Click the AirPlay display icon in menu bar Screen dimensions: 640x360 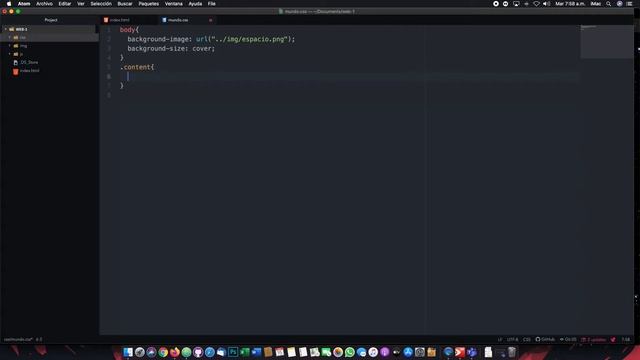pos(516,4)
